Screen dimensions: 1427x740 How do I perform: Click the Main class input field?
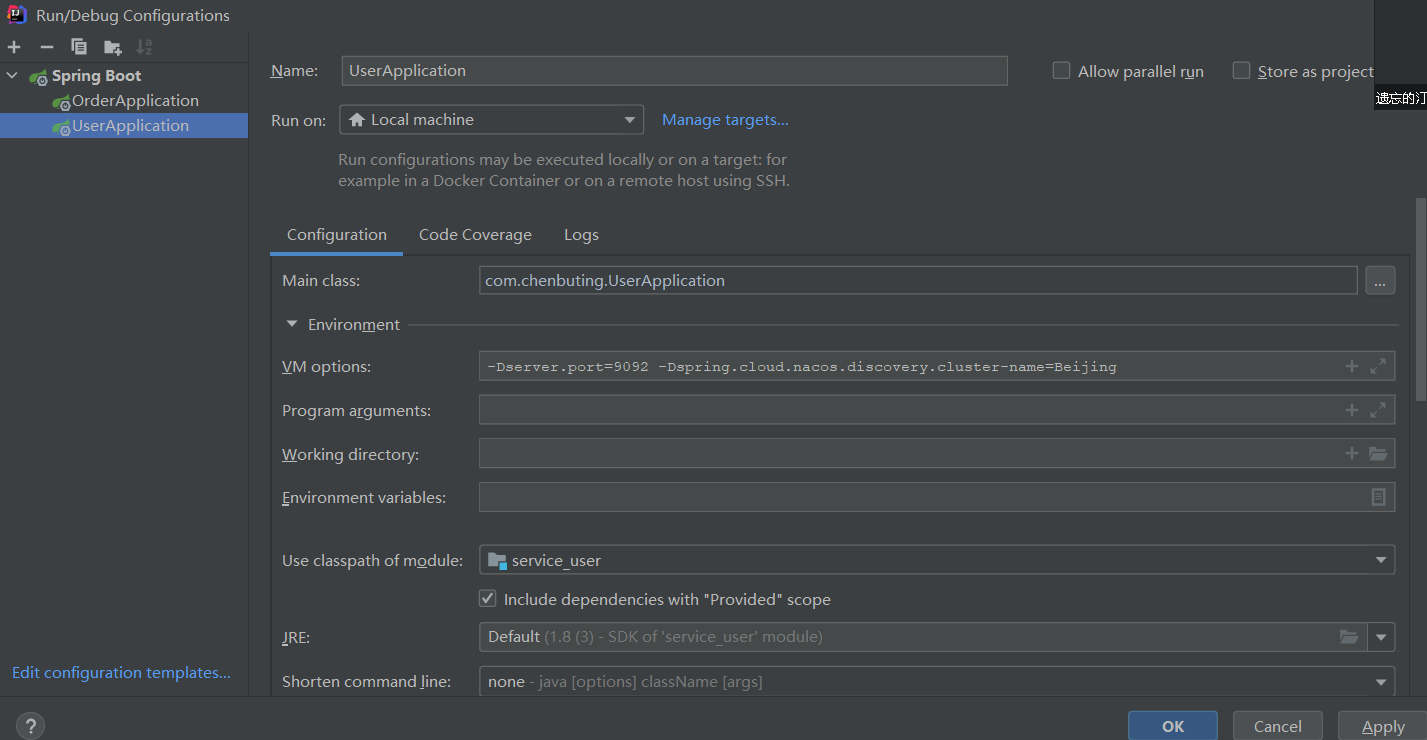click(918, 281)
